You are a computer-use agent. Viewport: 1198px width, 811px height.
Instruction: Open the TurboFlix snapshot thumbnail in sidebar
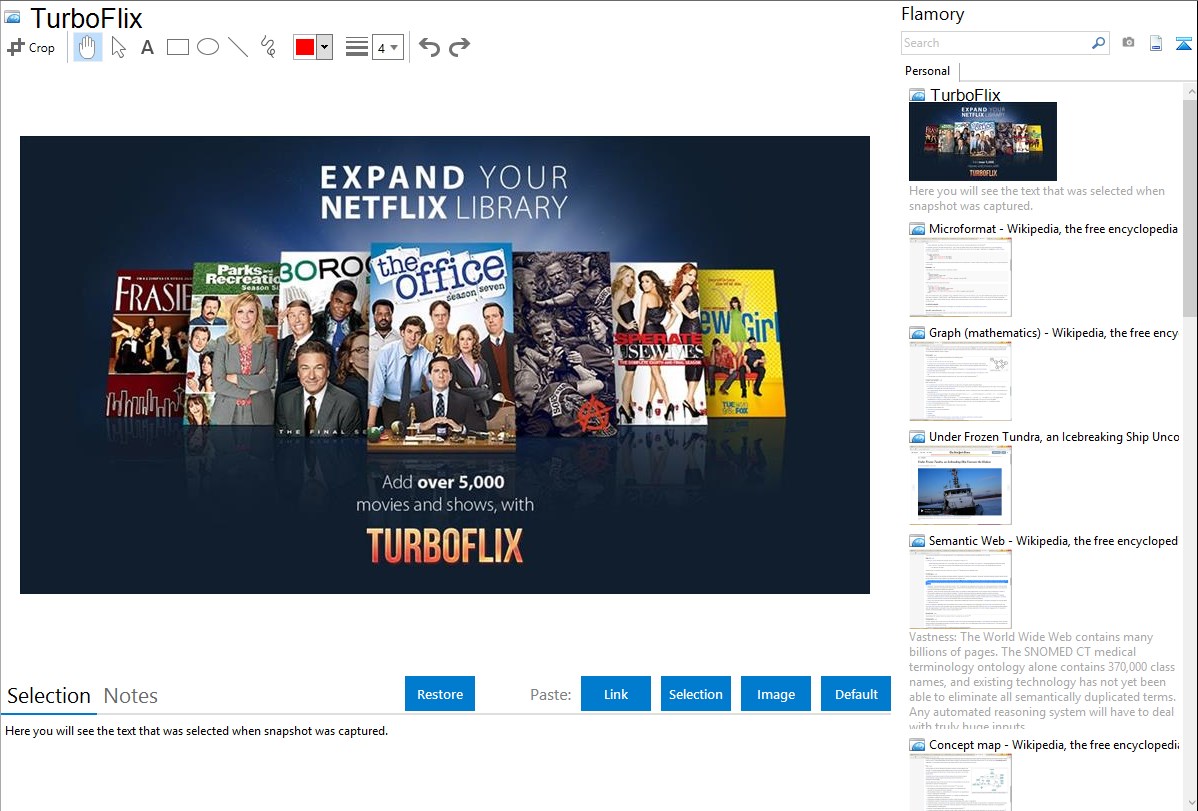click(x=983, y=141)
